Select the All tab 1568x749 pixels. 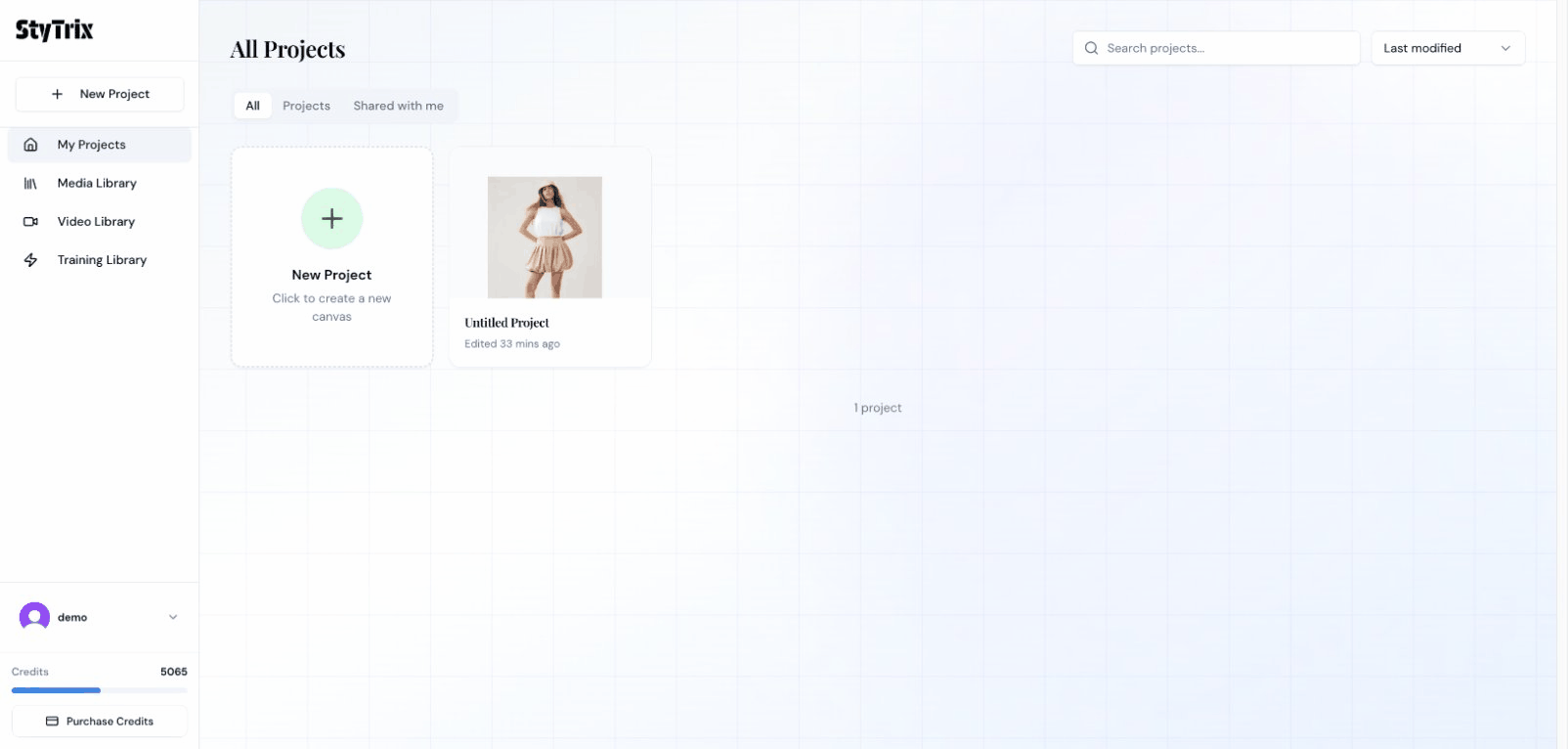pyautogui.click(x=252, y=106)
